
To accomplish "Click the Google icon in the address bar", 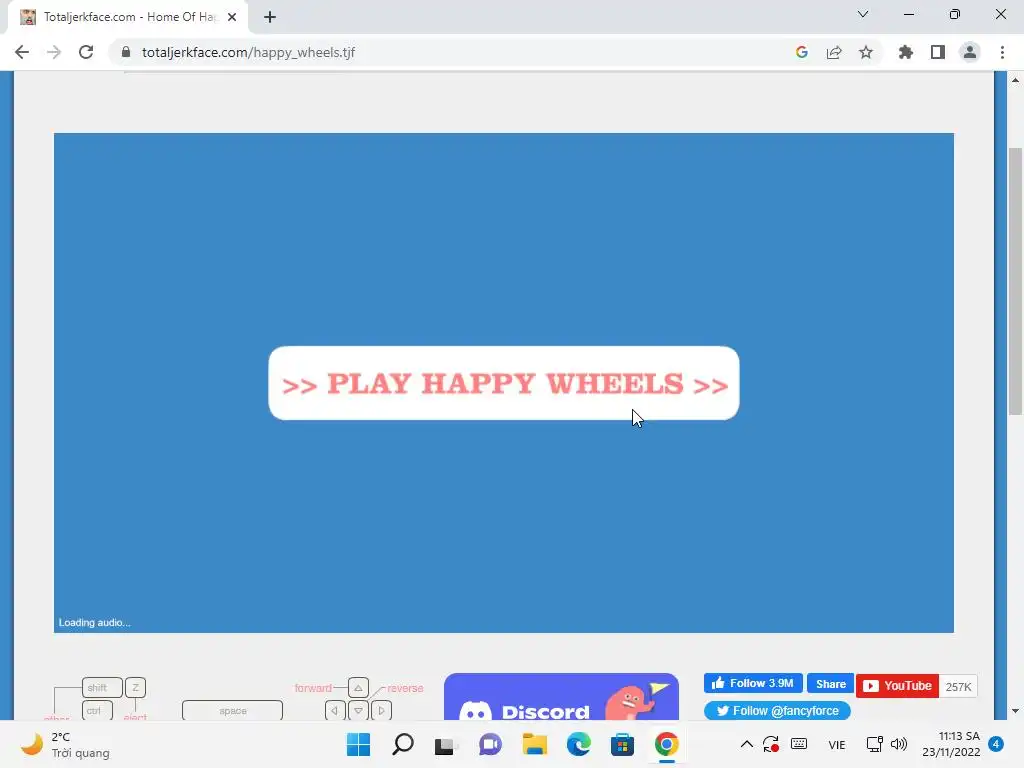I will point(802,52).
